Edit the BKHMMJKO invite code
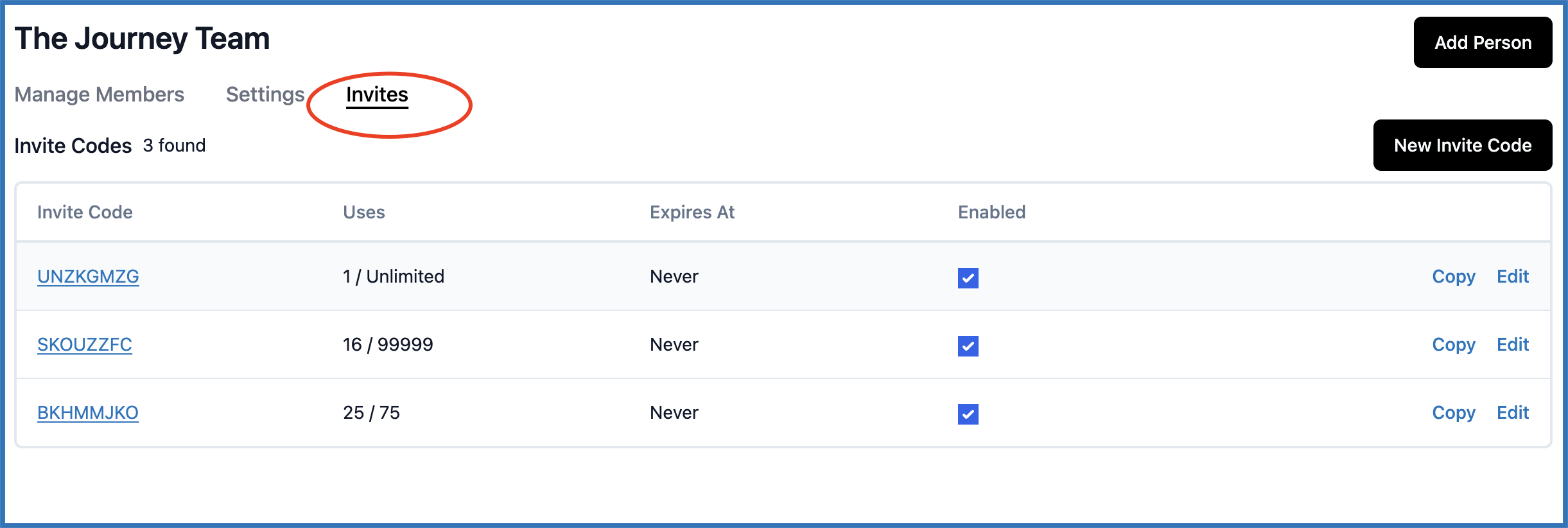Image resolution: width=1568 pixels, height=528 pixels. [1512, 412]
